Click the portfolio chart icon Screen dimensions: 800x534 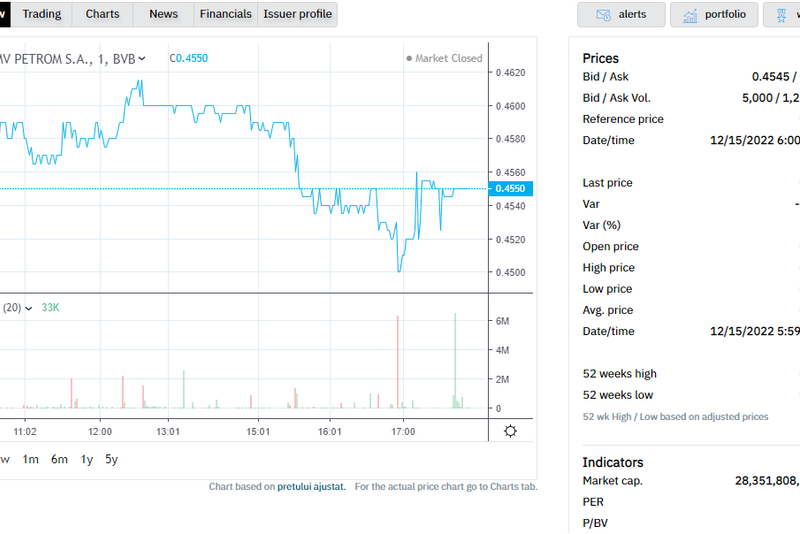point(690,15)
